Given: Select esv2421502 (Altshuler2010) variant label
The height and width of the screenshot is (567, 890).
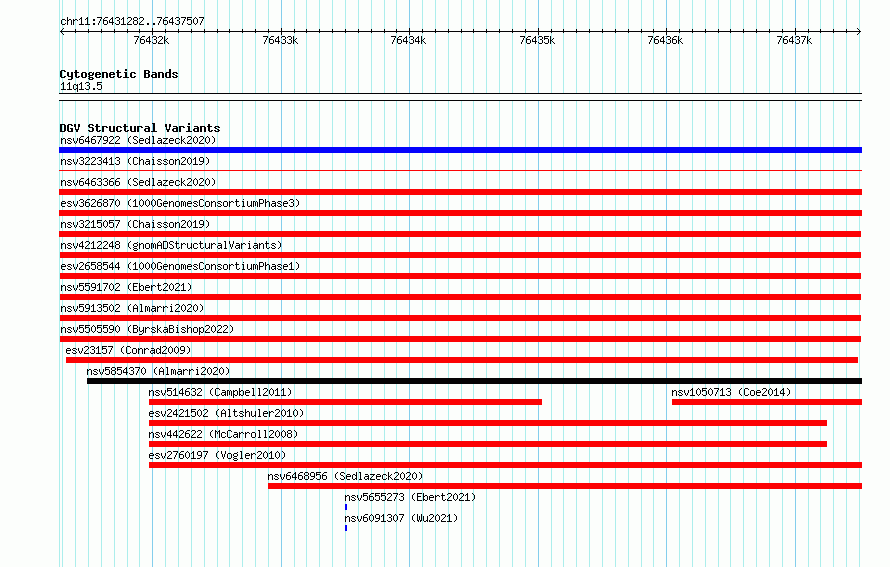Looking at the screenshot, I should (226, 413).
